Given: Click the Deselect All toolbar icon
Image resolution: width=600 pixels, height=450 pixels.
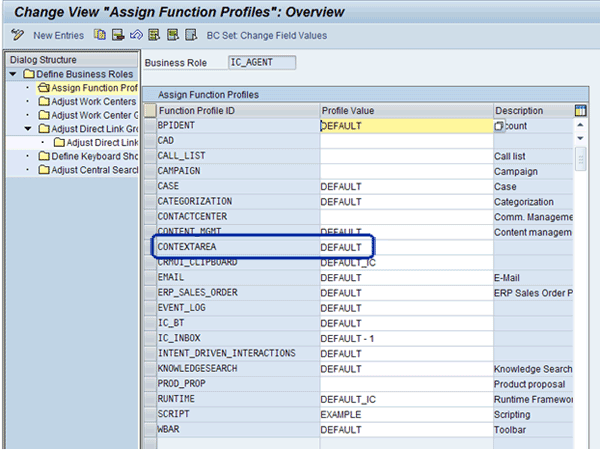Looking at the screenshot, I should 191,35.
